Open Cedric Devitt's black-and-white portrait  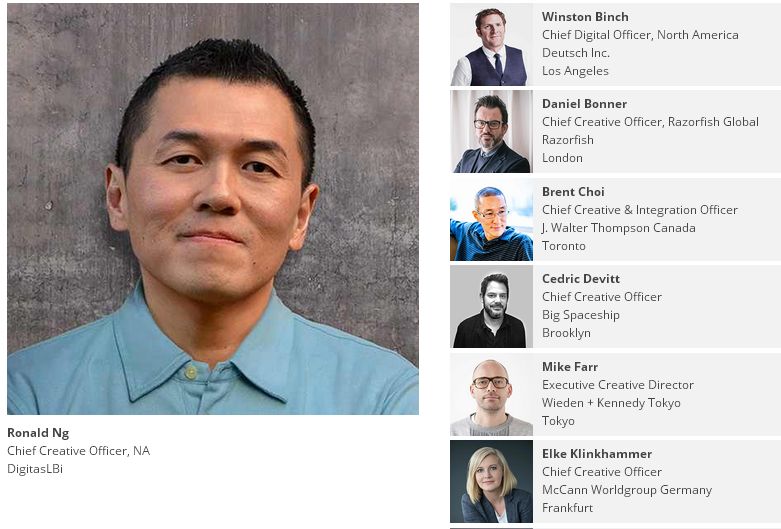point(491,306)
